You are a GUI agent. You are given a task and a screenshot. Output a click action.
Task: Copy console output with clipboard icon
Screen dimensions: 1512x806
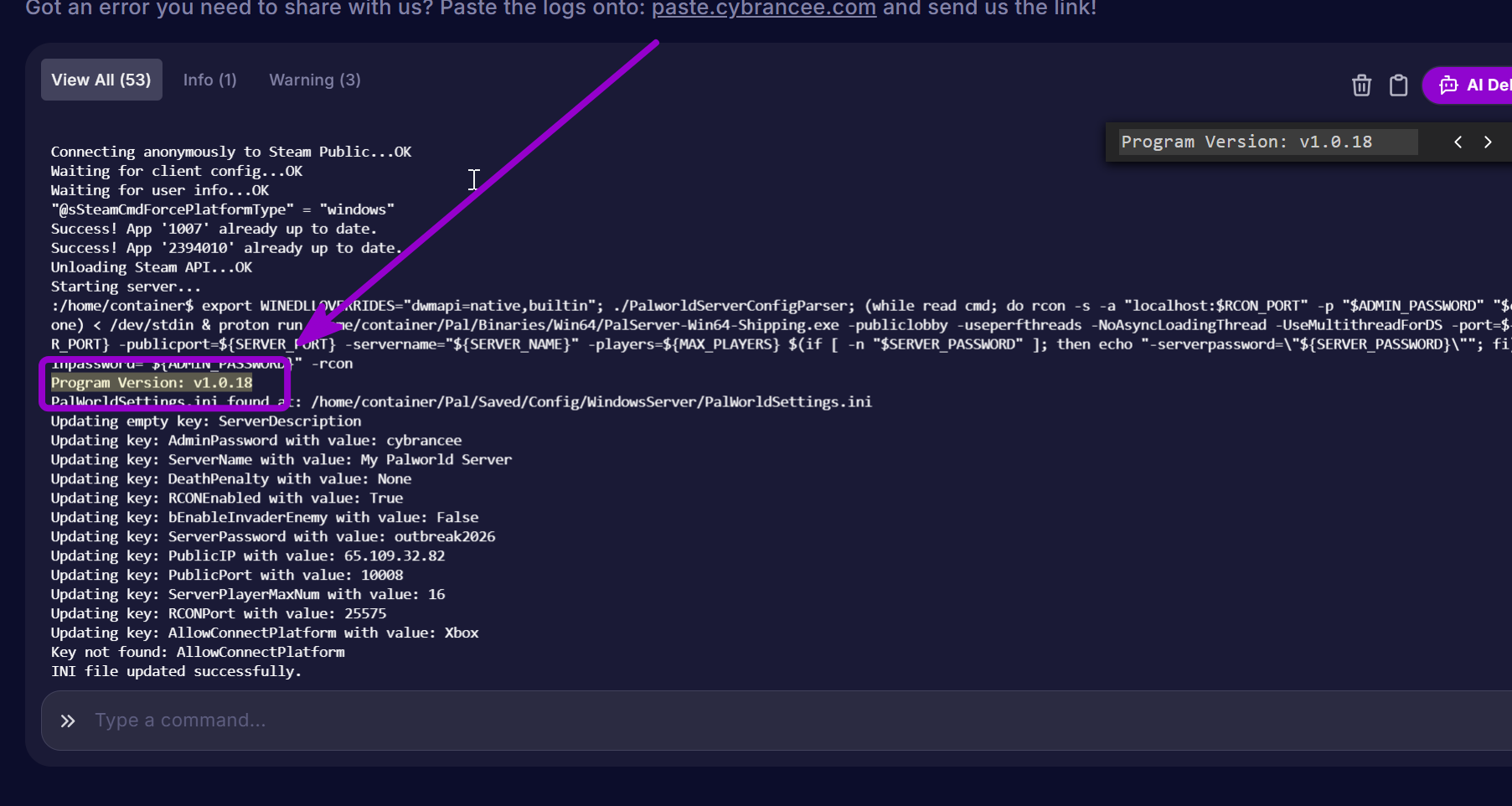1398,85
